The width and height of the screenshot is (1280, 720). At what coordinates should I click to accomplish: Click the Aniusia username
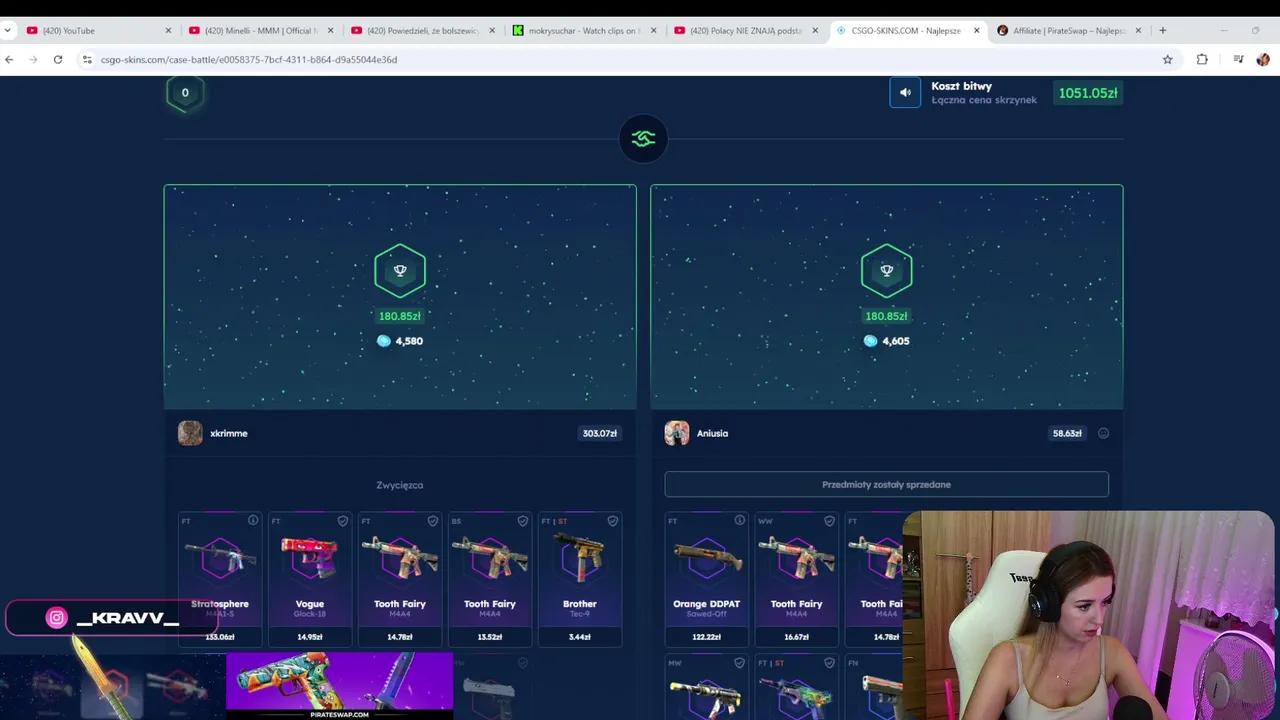(x=712, y=433)
